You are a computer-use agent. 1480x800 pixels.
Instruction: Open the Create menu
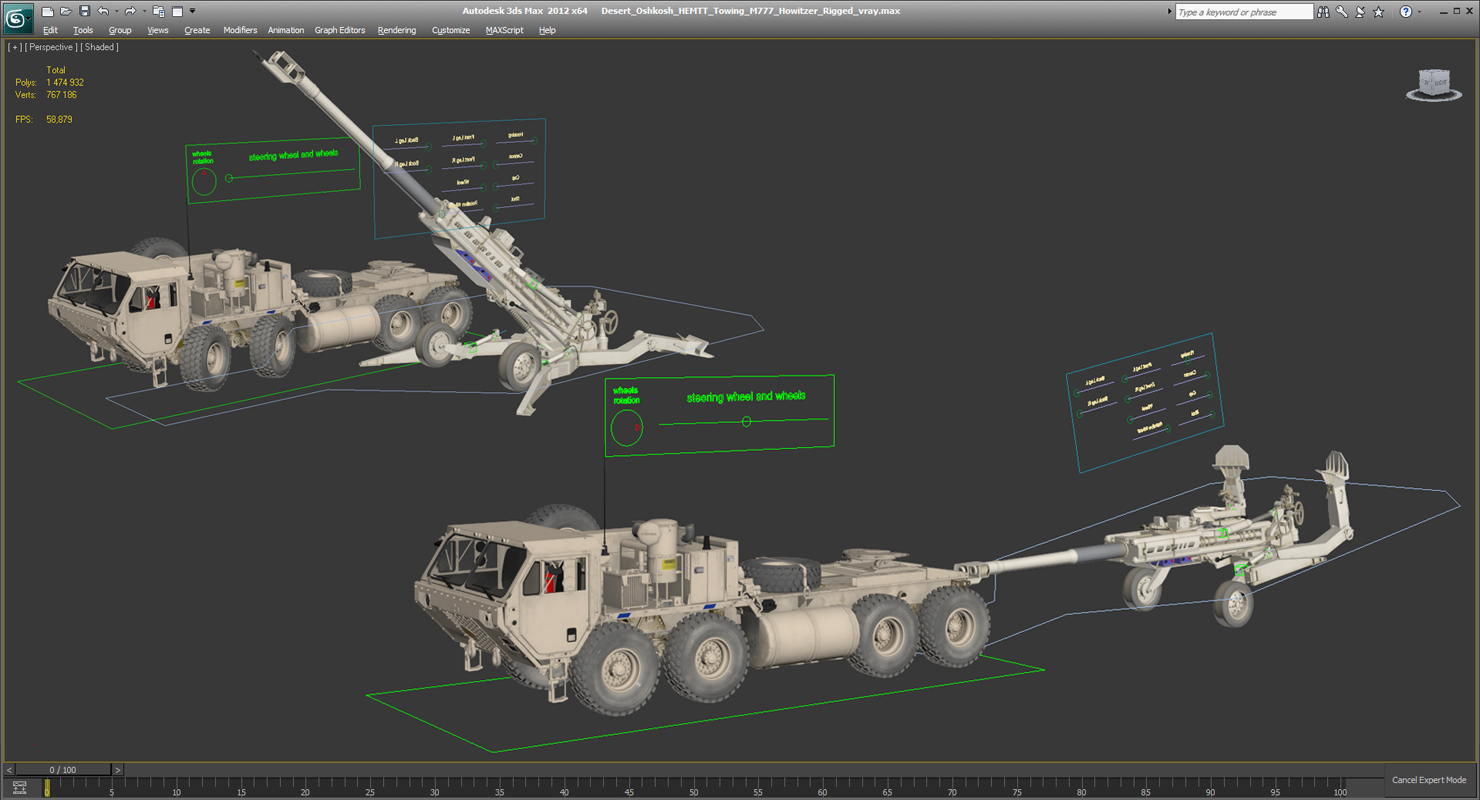197,30
